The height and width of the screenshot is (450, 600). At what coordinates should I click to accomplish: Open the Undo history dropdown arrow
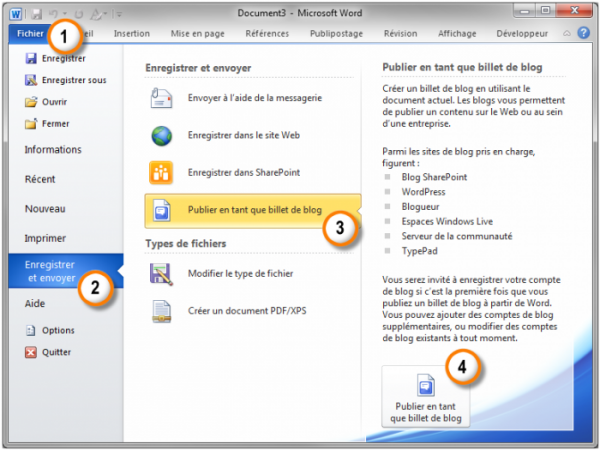point(65,15)
